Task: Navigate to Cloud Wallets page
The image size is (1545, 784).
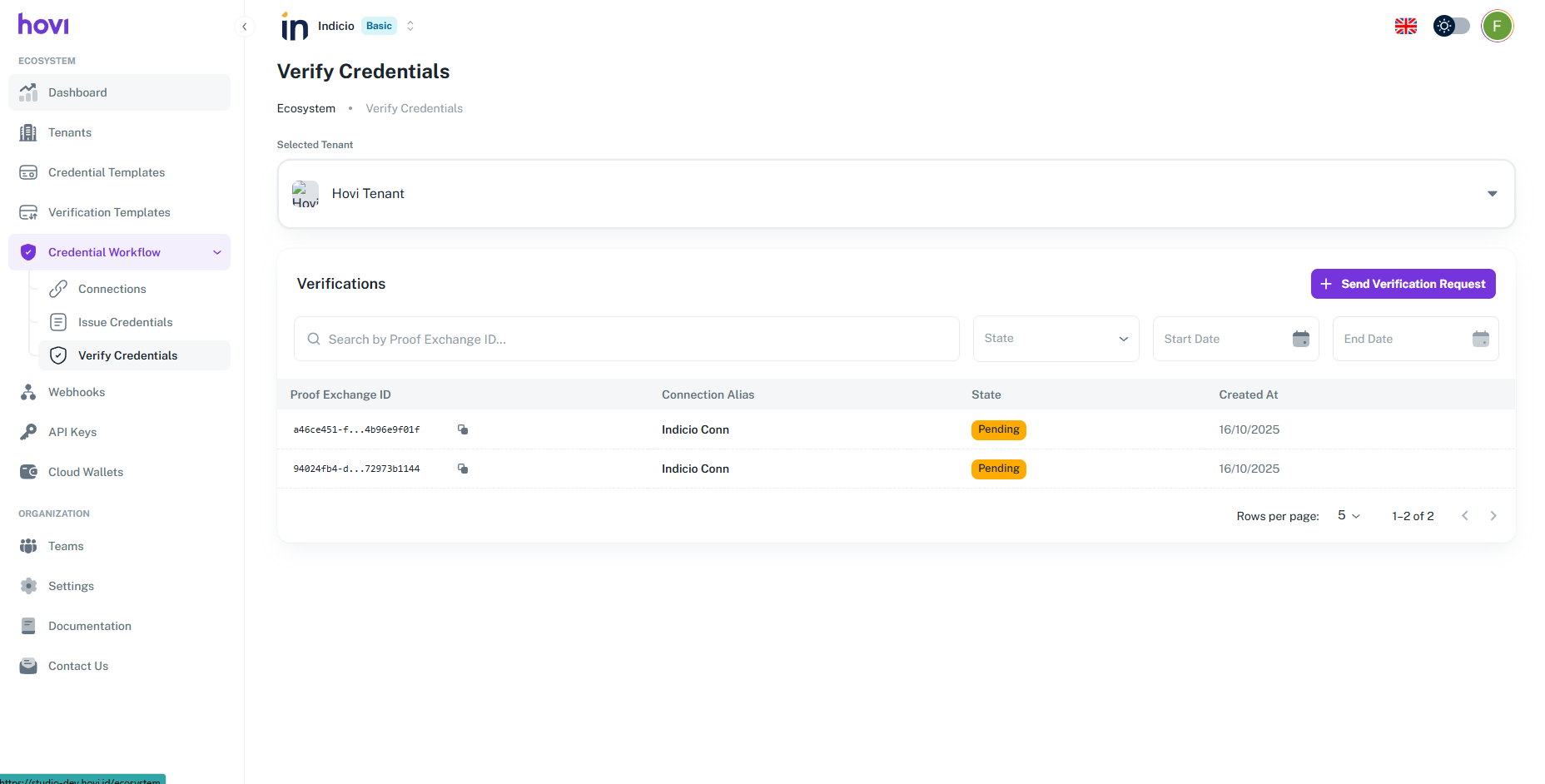Action: pyautogui.click(x=86, y=472)
